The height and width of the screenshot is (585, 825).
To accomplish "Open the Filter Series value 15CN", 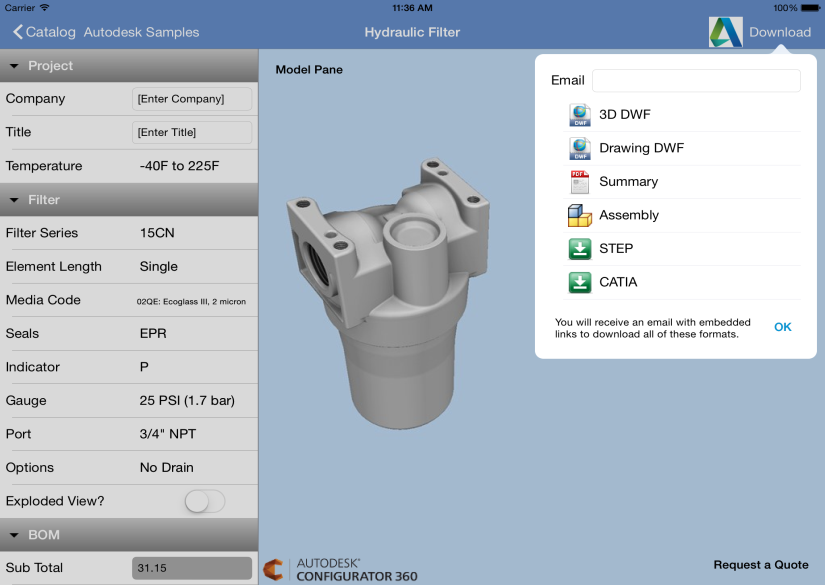I will (x=157, y=233).
